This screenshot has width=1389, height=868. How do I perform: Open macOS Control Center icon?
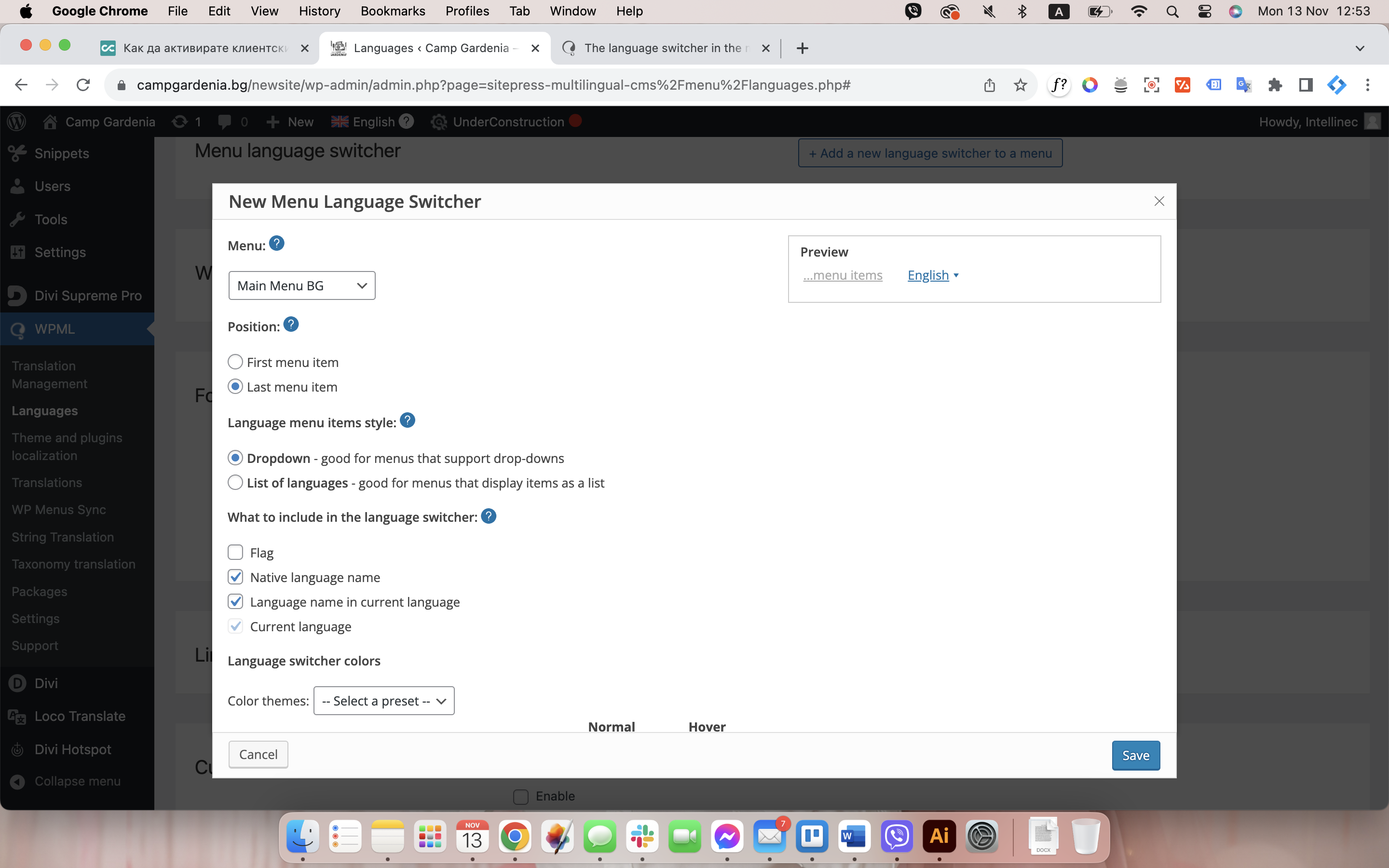1204,11
